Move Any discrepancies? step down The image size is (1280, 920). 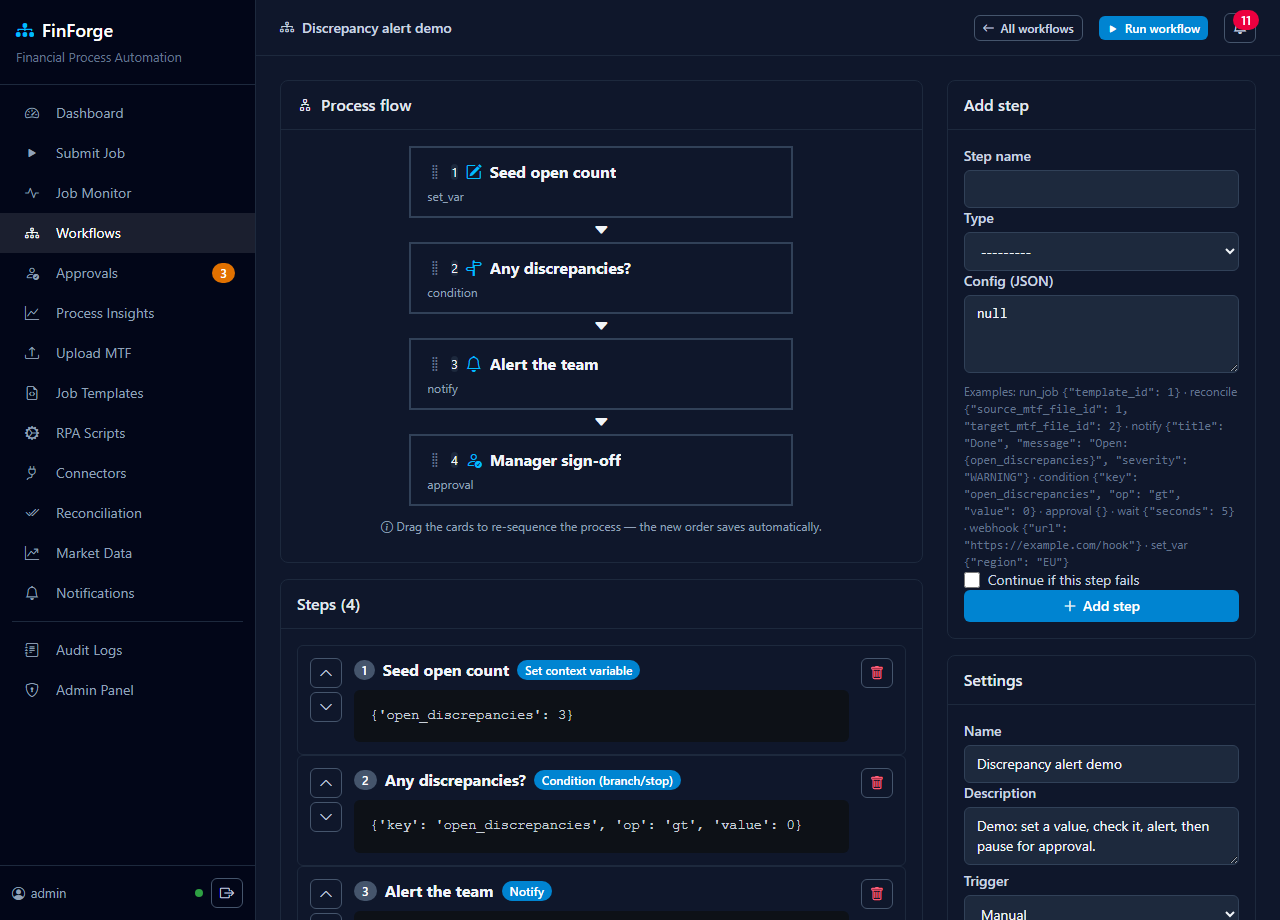tap(326, 817)
